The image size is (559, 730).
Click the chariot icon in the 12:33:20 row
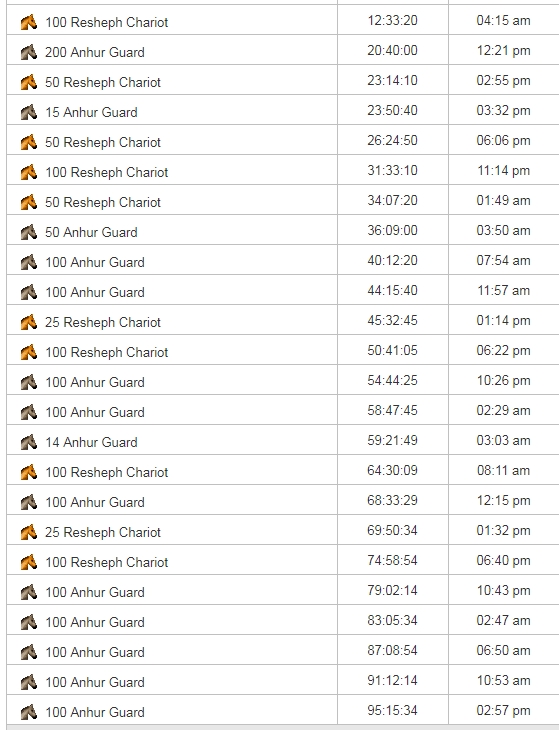pyautogui.click(x=29, y=22)
